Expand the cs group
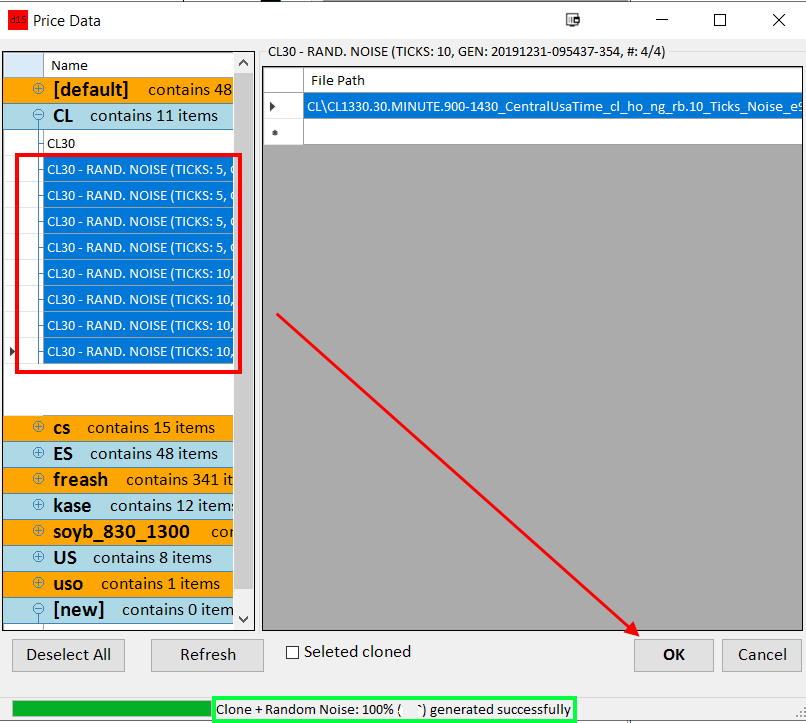 point(38,427)
